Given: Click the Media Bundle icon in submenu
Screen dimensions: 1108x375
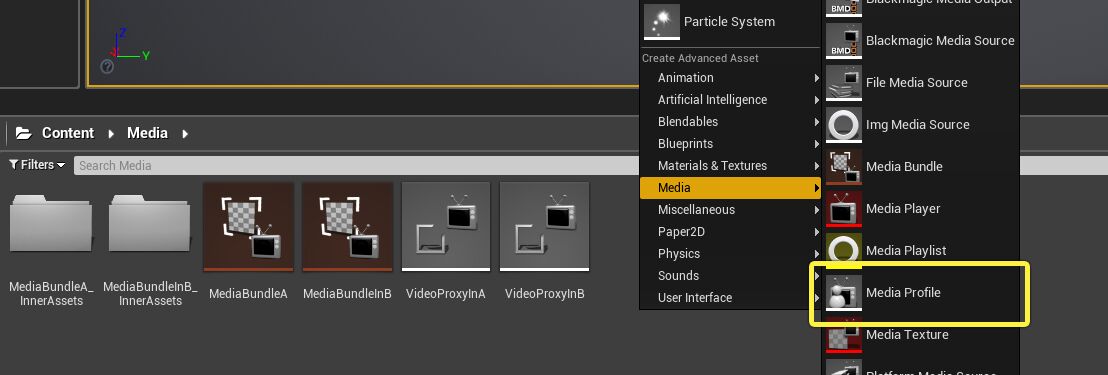Looking at the screenshot, I should pyautogui.click(x=844, y=167).
